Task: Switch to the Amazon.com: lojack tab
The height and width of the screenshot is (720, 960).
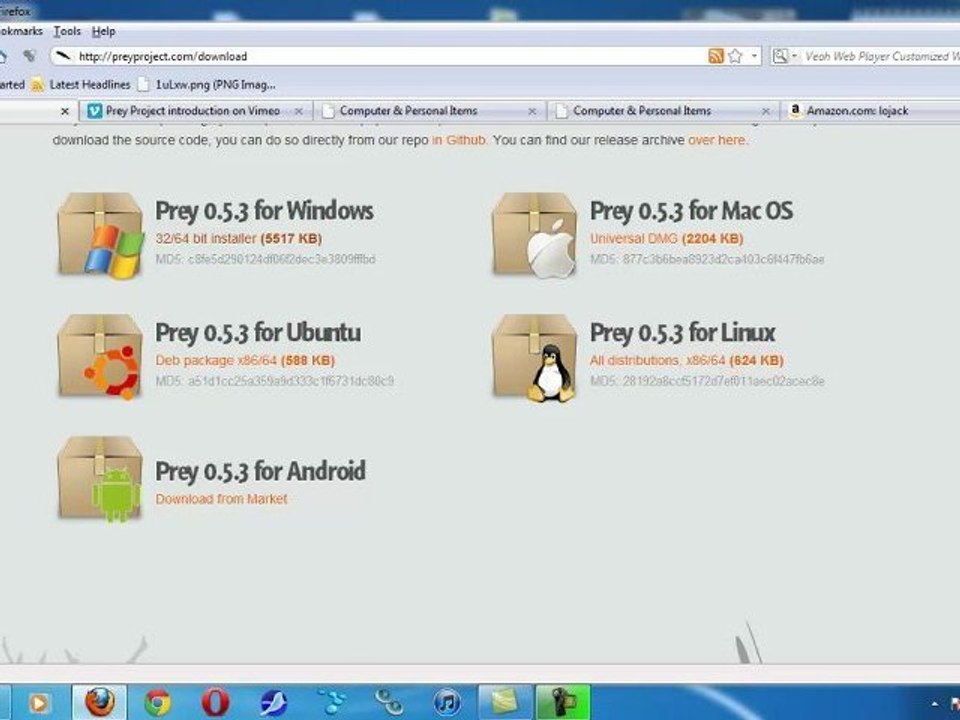Action: click(857, 111)
